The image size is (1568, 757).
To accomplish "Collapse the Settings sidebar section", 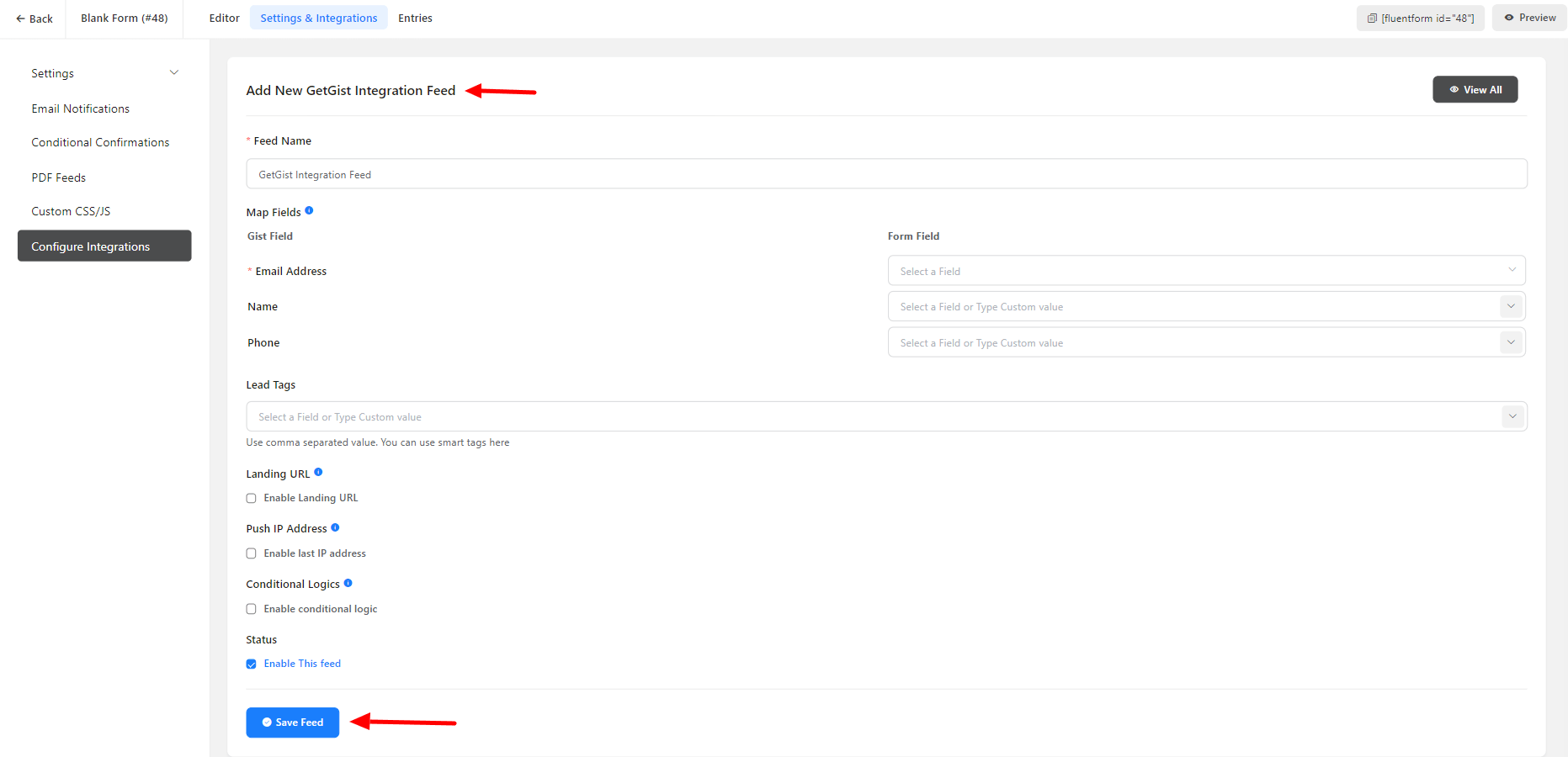I will 174,73.
